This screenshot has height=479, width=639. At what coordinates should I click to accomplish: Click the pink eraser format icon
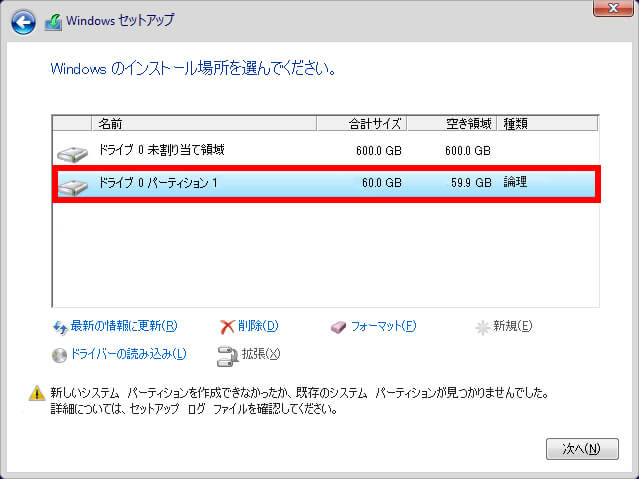(x=340, y=326)
